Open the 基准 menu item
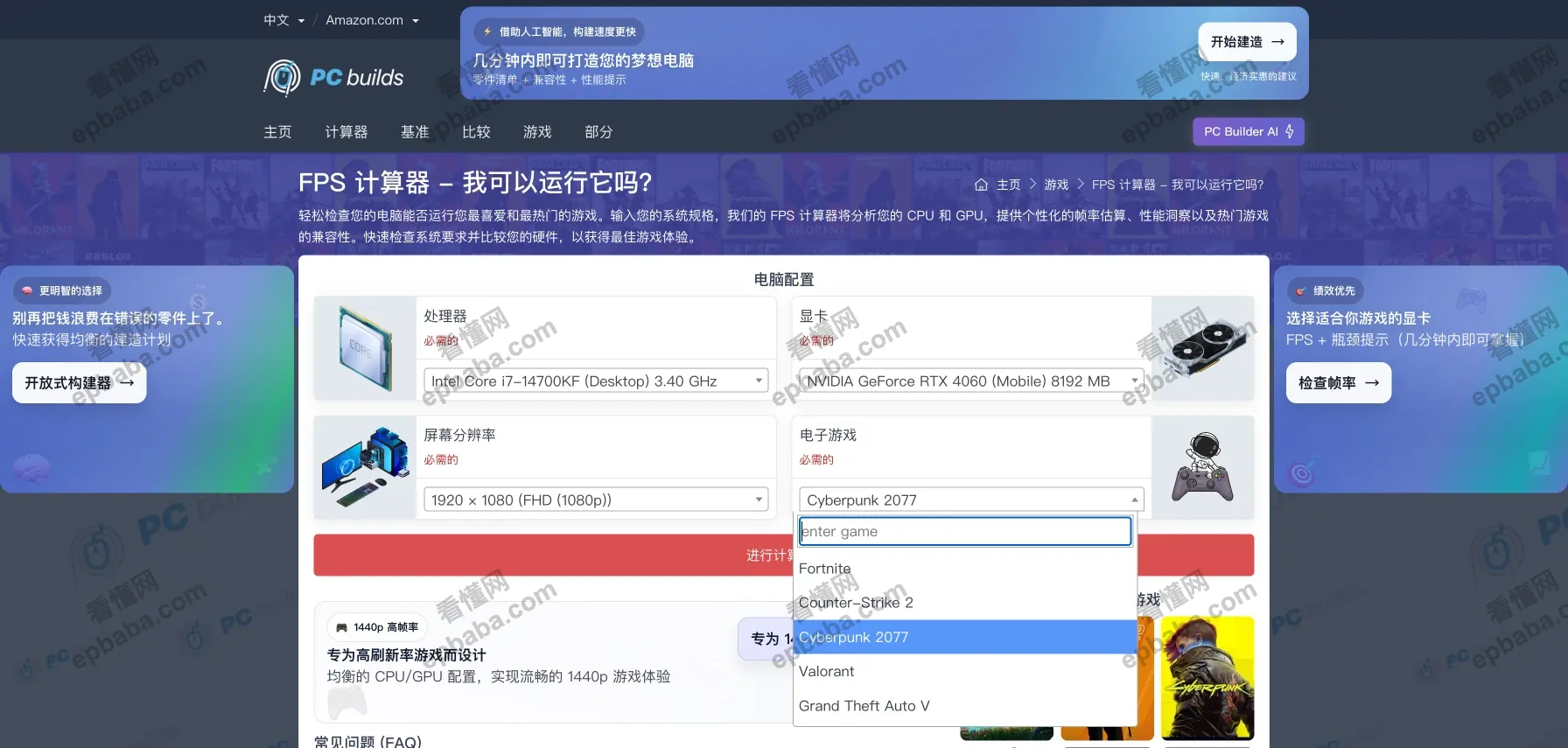 [415, 132]
